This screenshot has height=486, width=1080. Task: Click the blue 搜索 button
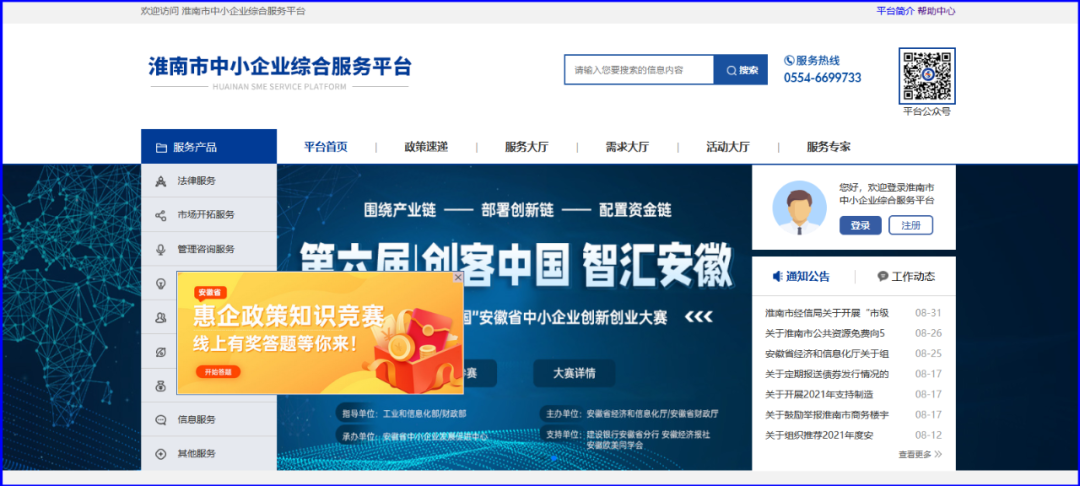tap(740, 70)
